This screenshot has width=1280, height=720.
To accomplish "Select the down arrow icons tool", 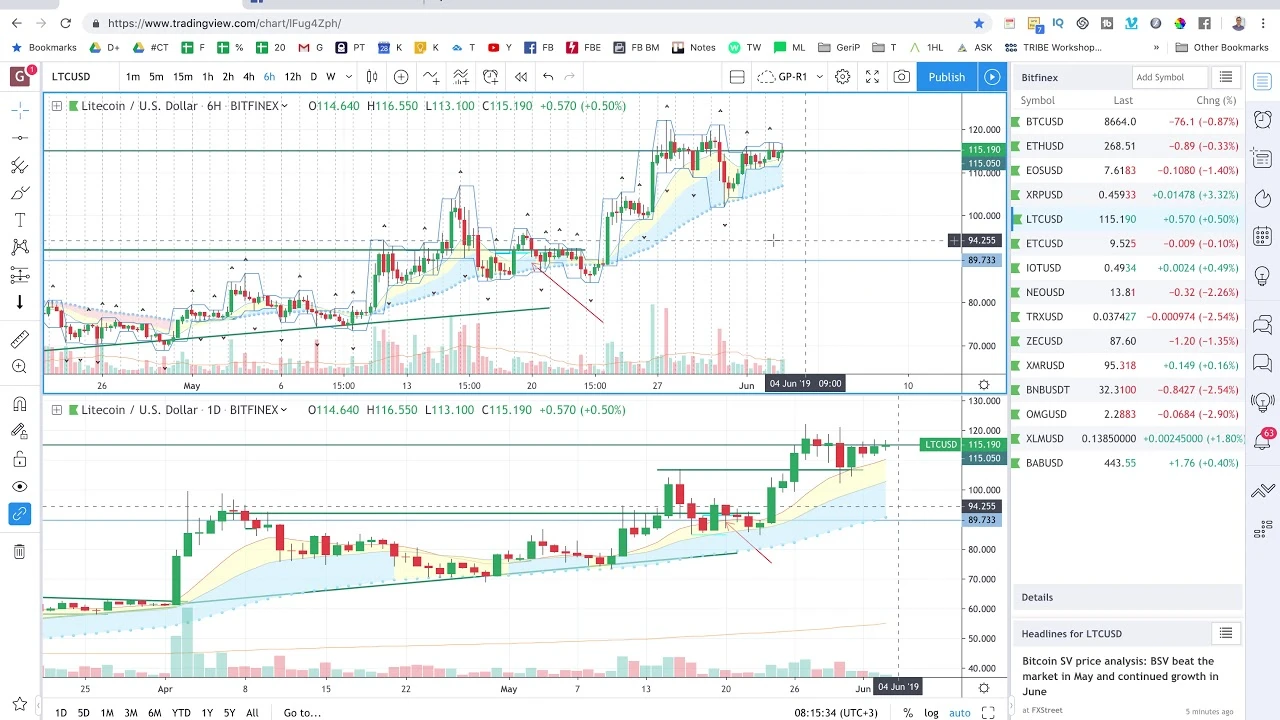I will coord(19,302).
